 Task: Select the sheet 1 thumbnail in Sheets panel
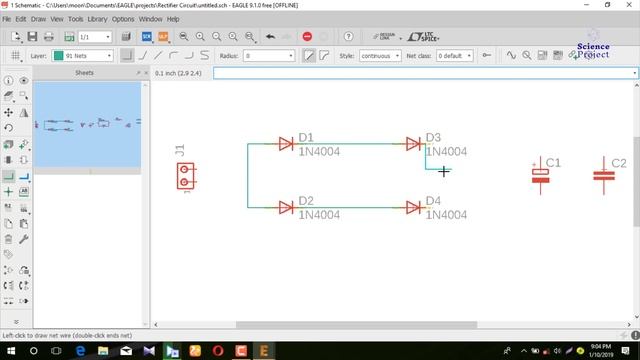[87, 124]
